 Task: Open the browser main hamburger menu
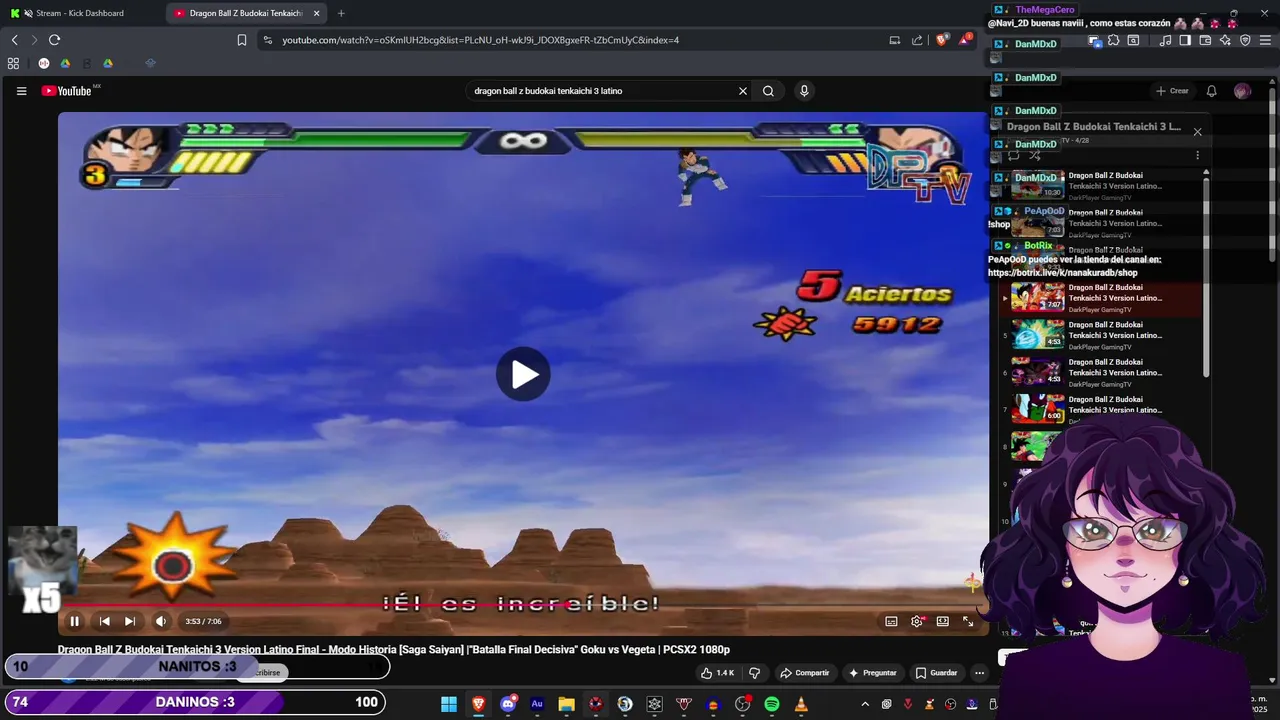(x=1266, y=40)
